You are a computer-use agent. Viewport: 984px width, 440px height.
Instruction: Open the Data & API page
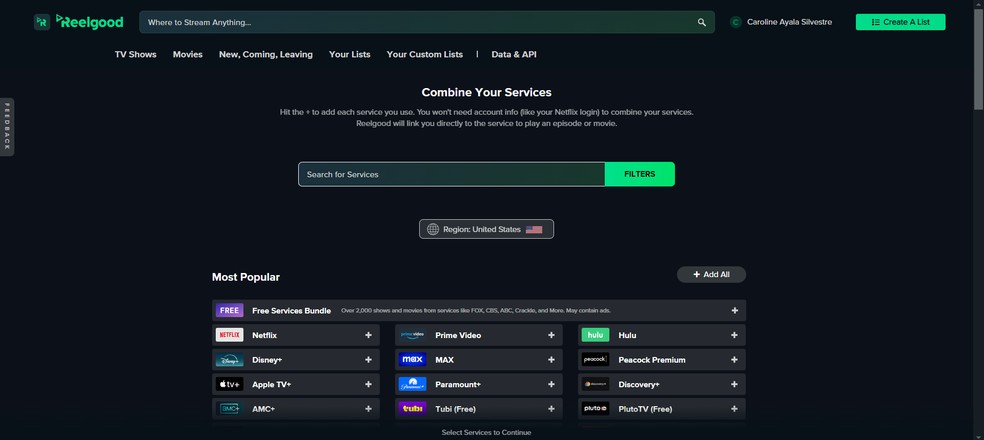[514, 55]
